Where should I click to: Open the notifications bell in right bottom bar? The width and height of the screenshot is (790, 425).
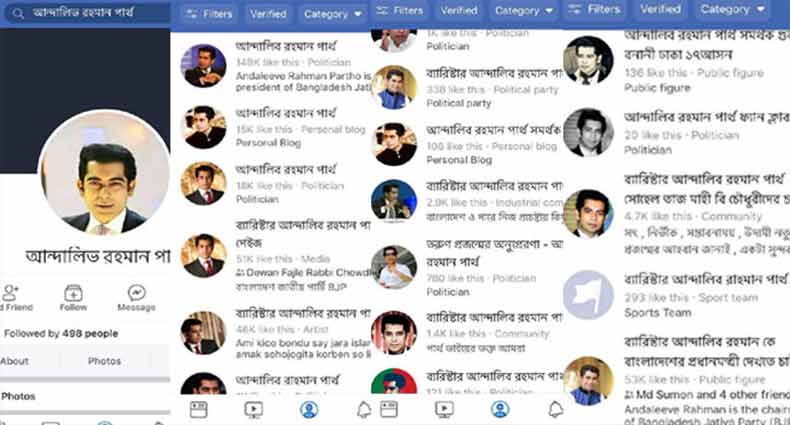pyautogui.click(x=555, y=409)
